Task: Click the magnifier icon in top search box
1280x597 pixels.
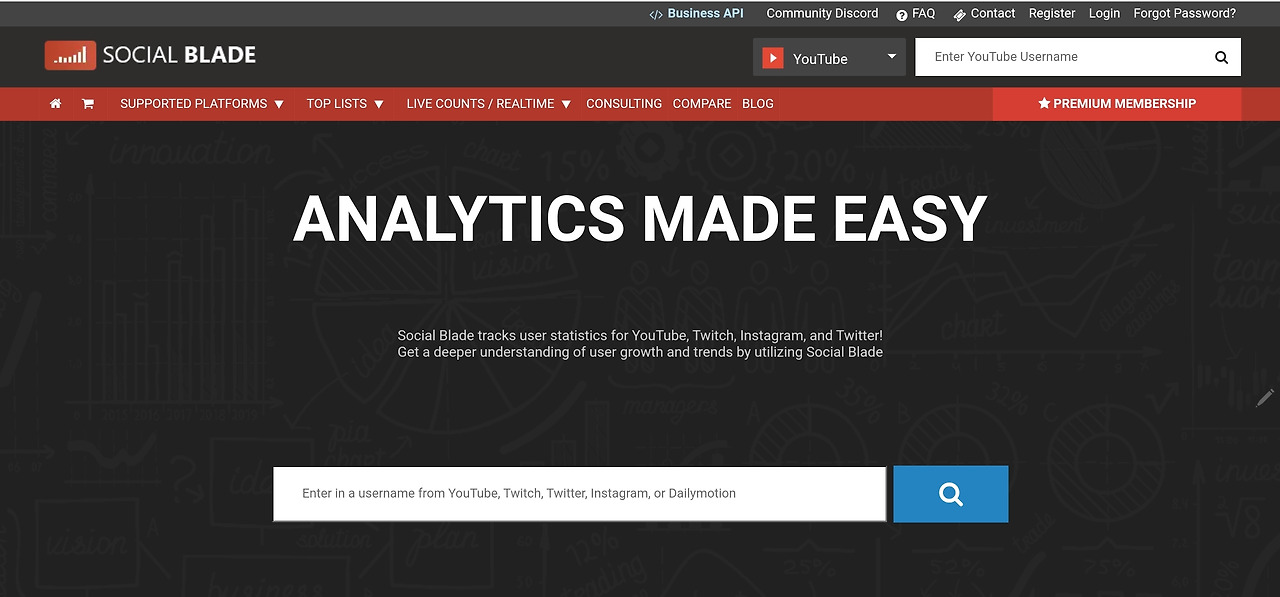Action: tap(1221, 57)
